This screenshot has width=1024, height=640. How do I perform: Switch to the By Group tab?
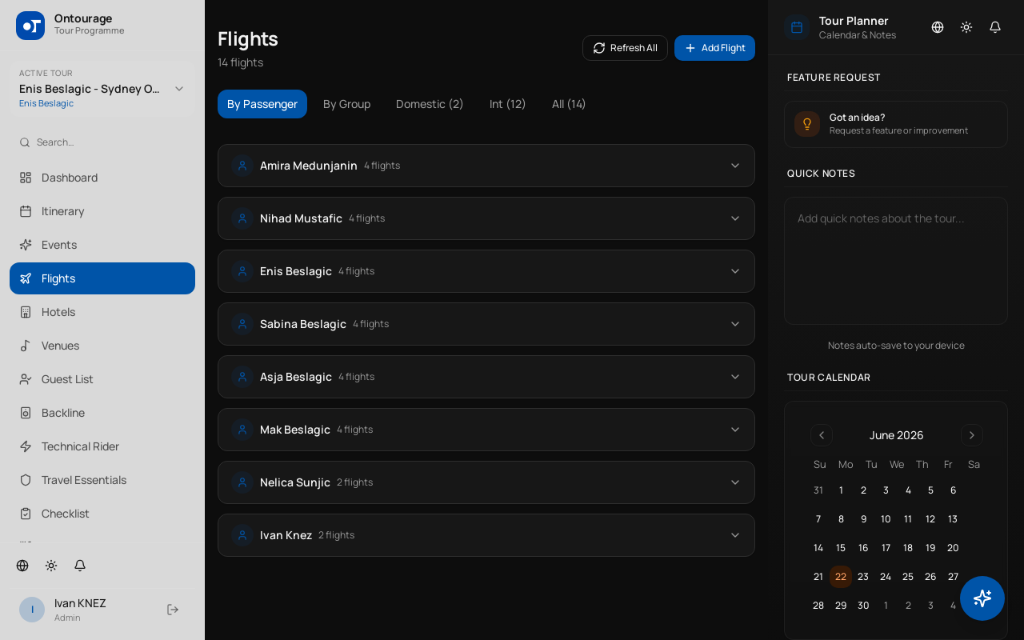[x=347, y=104]
